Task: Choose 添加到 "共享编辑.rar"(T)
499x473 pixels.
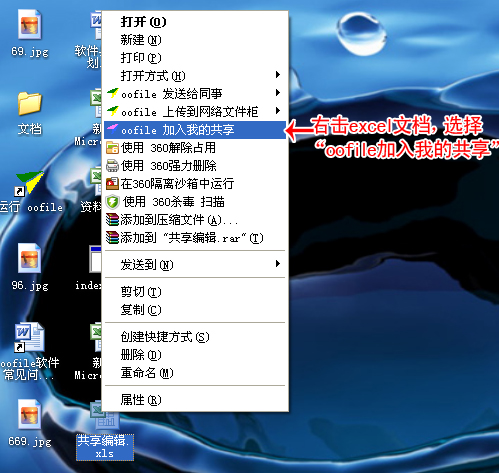Action: 195,238
